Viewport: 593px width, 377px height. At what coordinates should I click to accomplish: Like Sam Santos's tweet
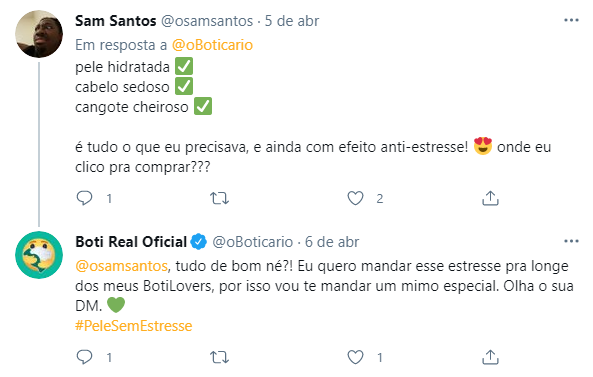(x=355, y=198)
